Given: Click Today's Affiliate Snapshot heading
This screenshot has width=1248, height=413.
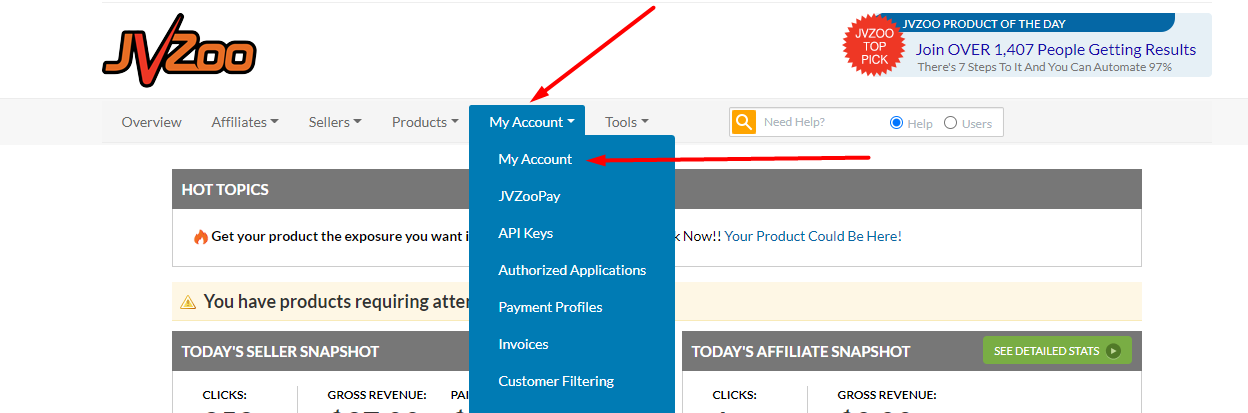Looking at the screenshot, I should (801, 352).
